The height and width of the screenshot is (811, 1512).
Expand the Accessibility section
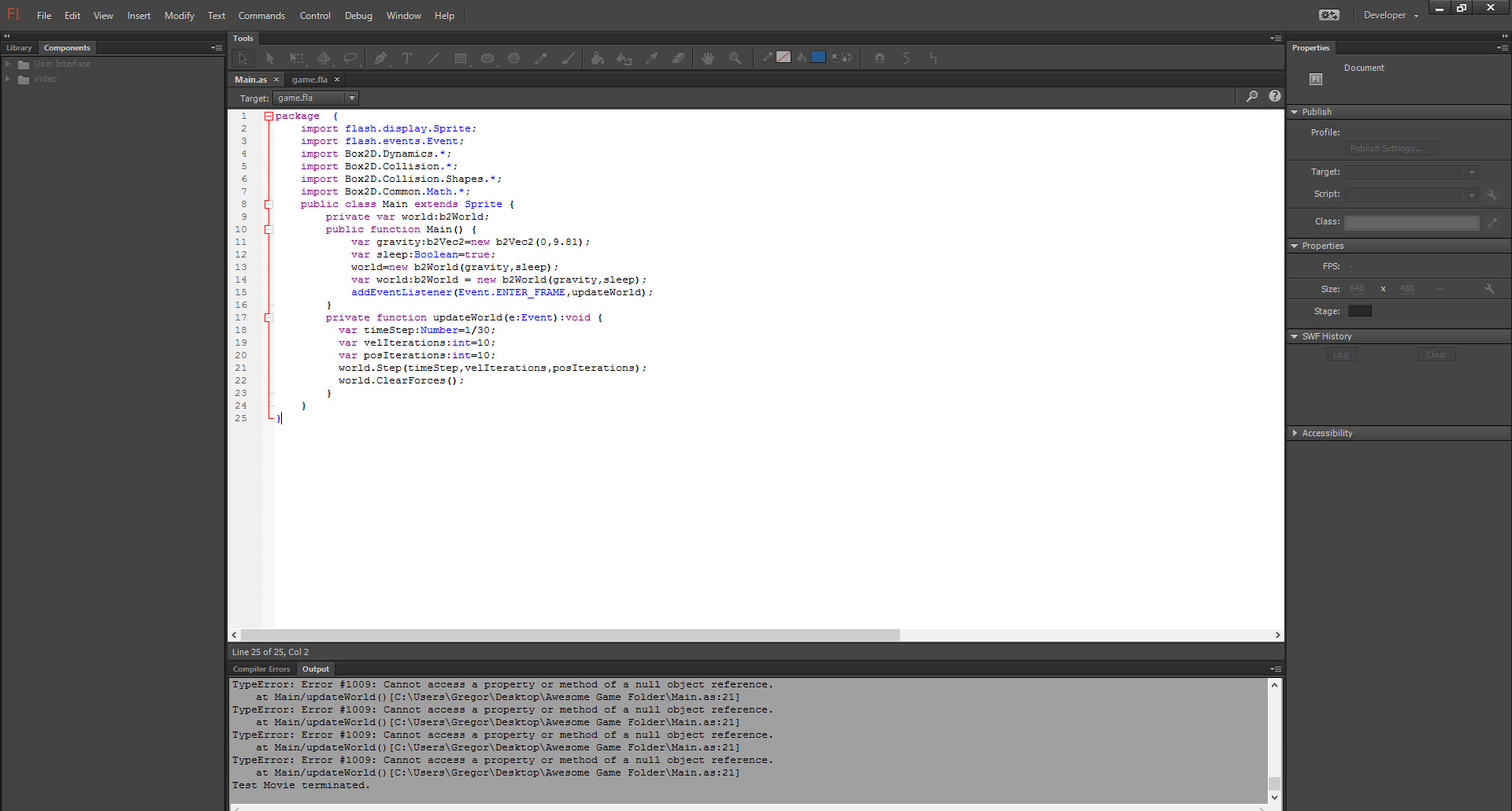[x=1327, y=433]
